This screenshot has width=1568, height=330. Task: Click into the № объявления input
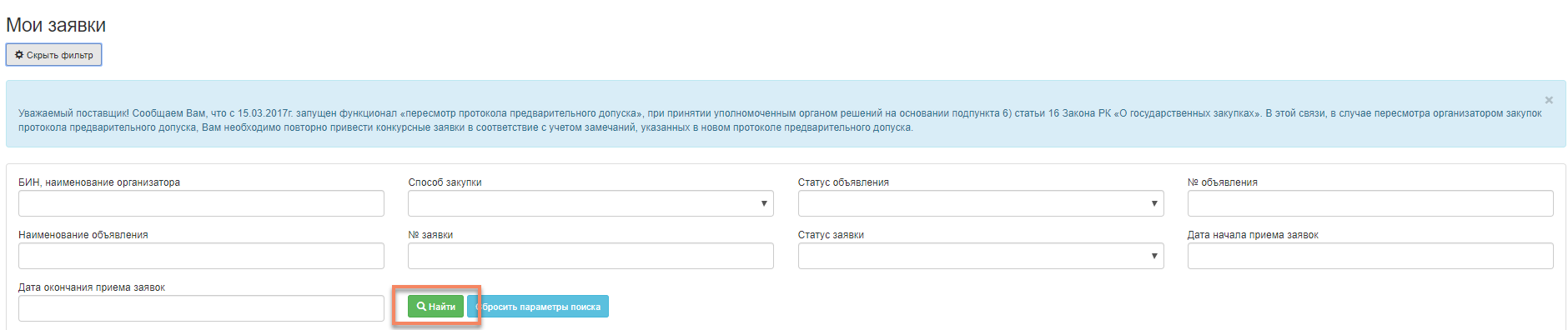1370,203
